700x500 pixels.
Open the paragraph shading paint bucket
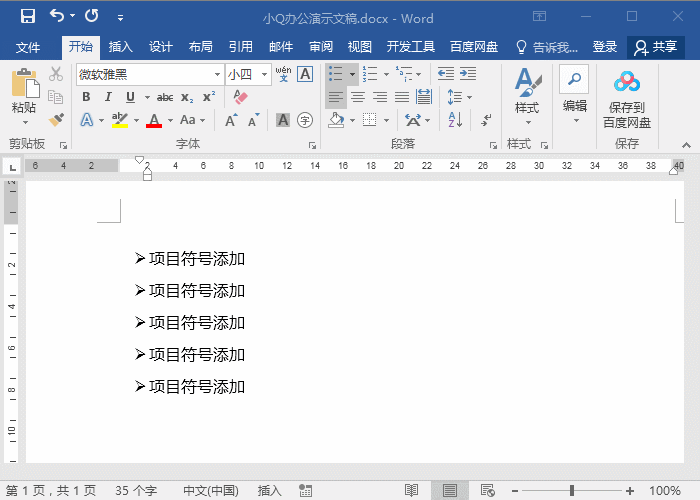pyautogui.click(x=336, y=120)
